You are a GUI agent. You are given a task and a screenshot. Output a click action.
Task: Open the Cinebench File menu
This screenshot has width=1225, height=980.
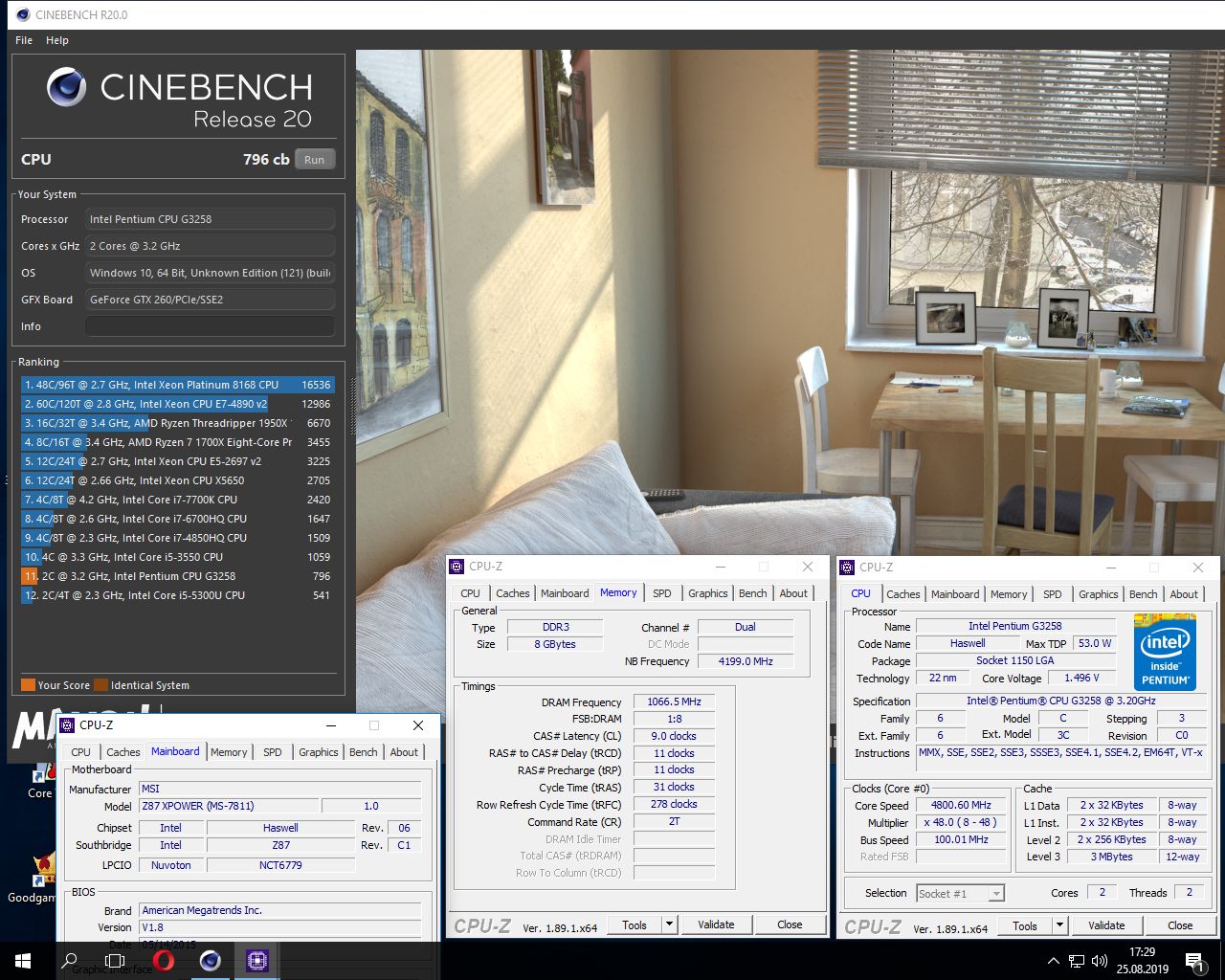[x=24, y=40]
